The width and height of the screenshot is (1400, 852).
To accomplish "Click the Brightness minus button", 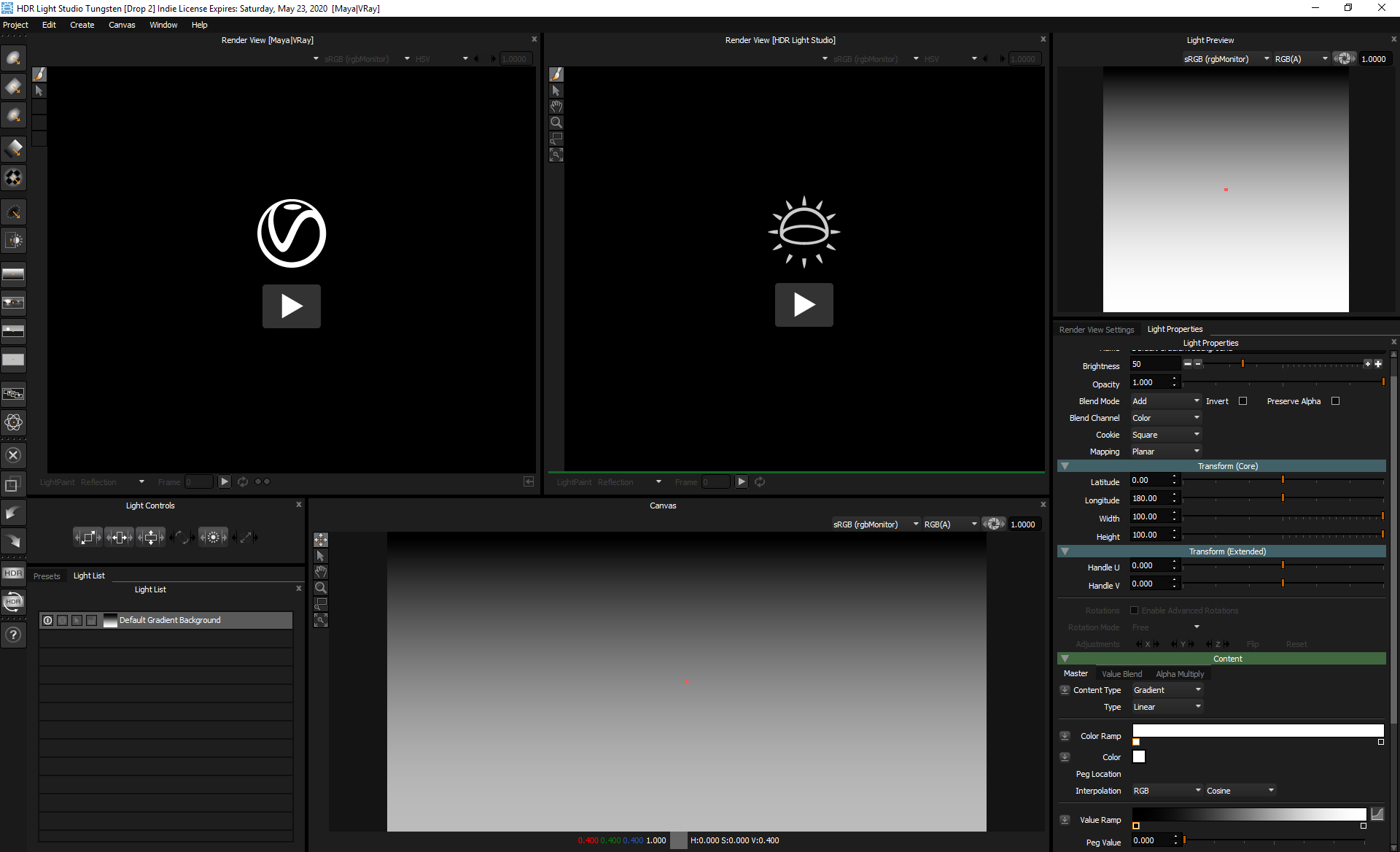I will pos(1198,363).
